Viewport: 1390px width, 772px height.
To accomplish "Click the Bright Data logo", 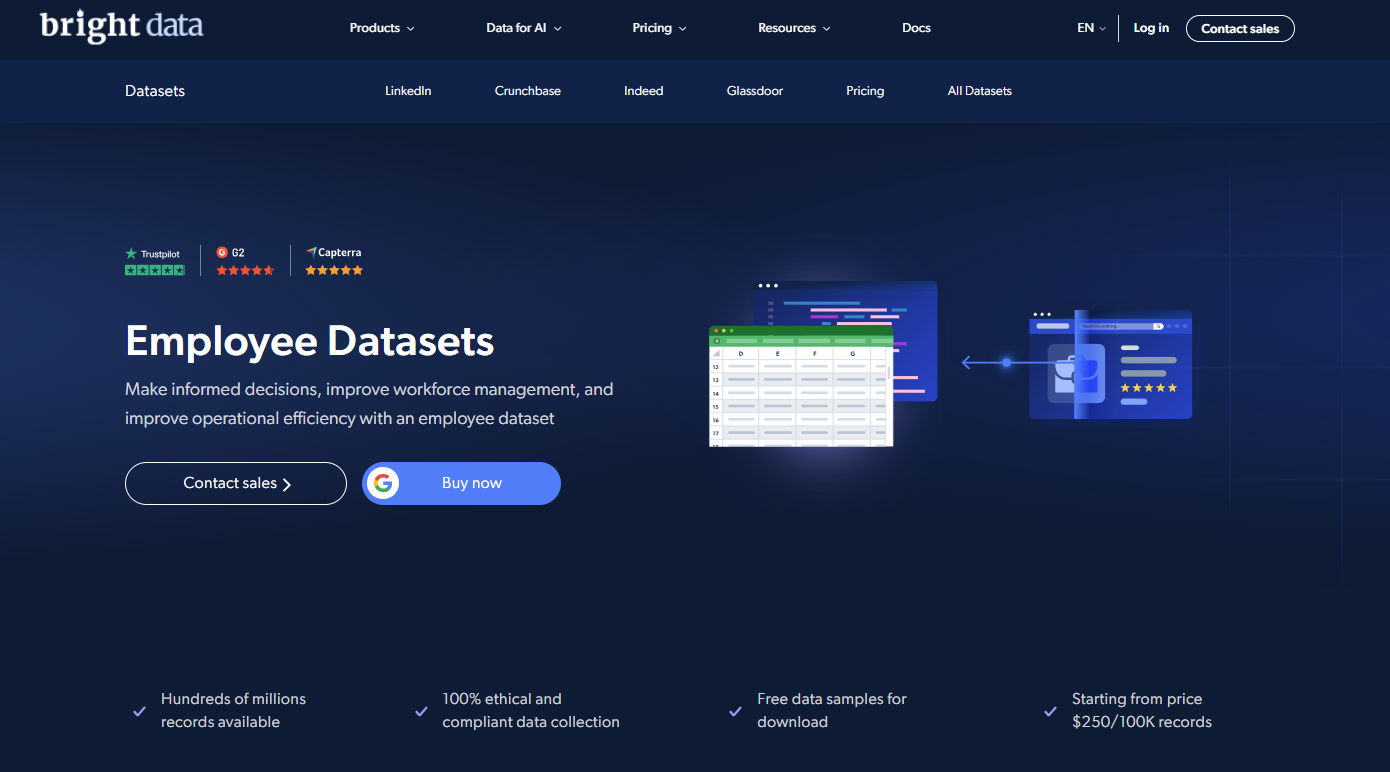I will 121,26.
